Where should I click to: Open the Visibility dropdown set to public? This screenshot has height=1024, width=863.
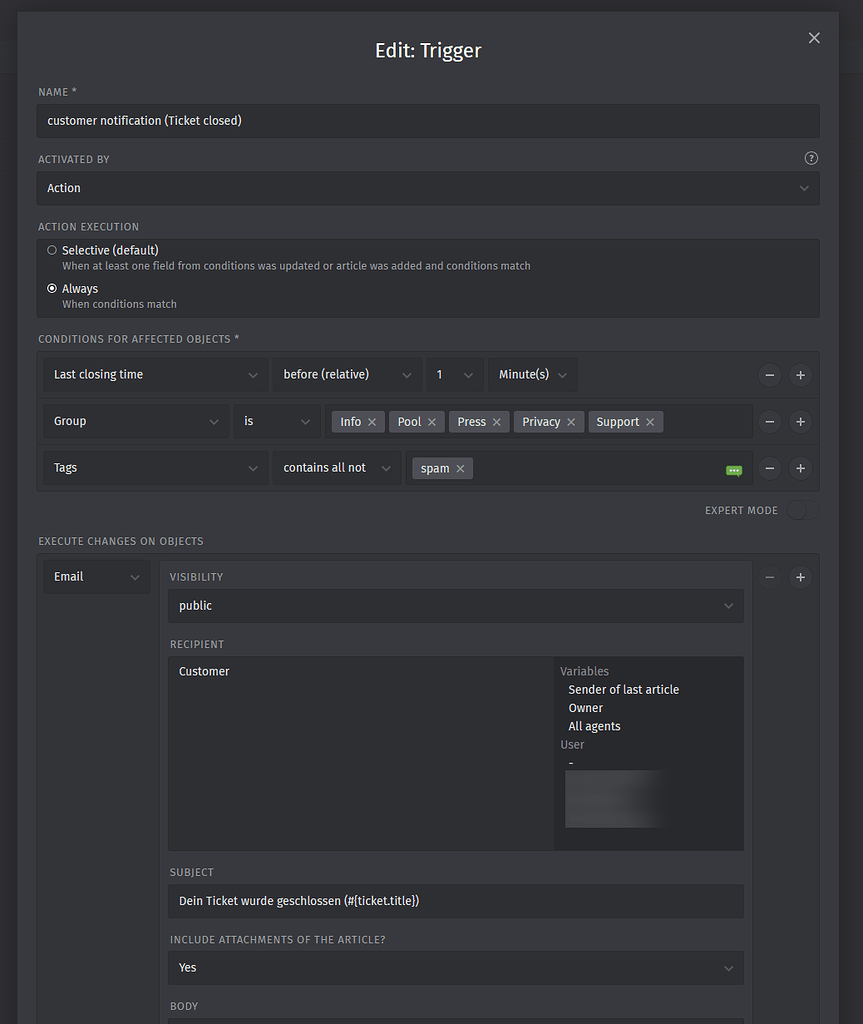456,606
